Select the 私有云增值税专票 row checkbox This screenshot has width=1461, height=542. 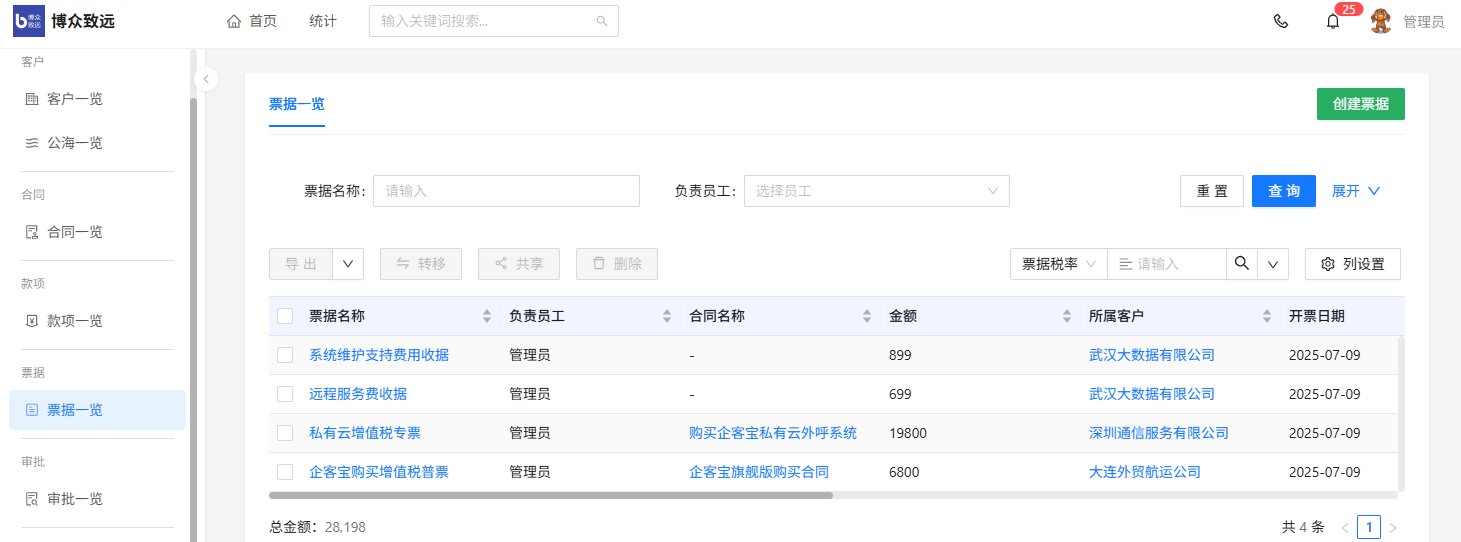[285, 433]
